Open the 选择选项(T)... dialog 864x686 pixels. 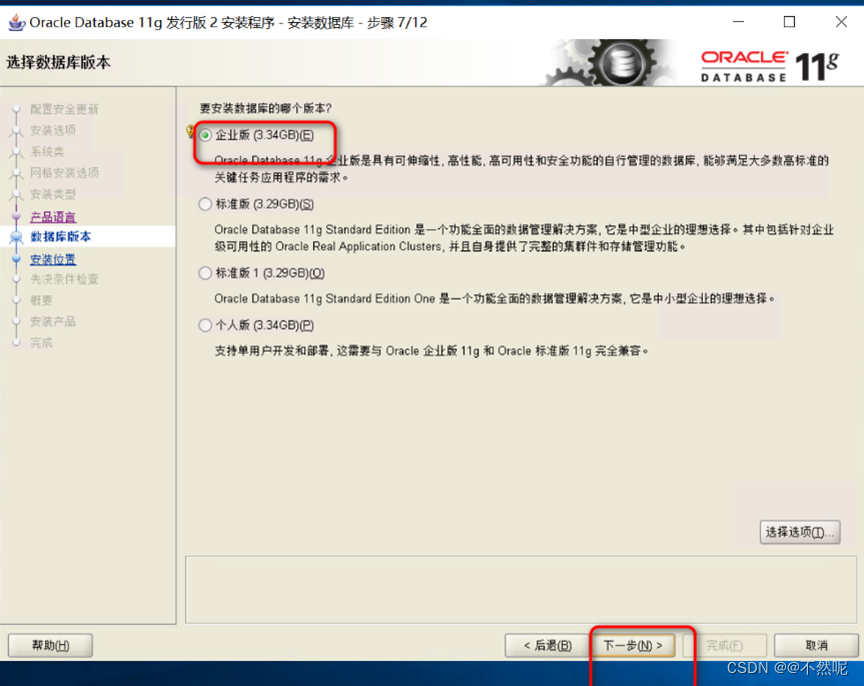click(800, 532)
